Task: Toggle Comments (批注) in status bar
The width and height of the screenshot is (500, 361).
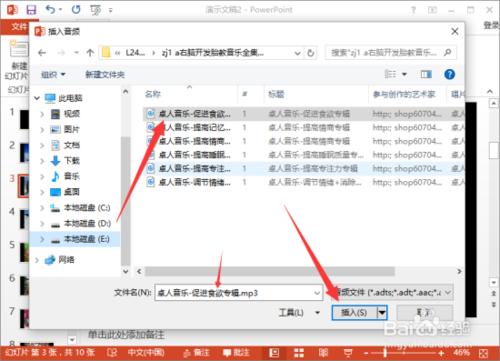Action: [236, 353]
